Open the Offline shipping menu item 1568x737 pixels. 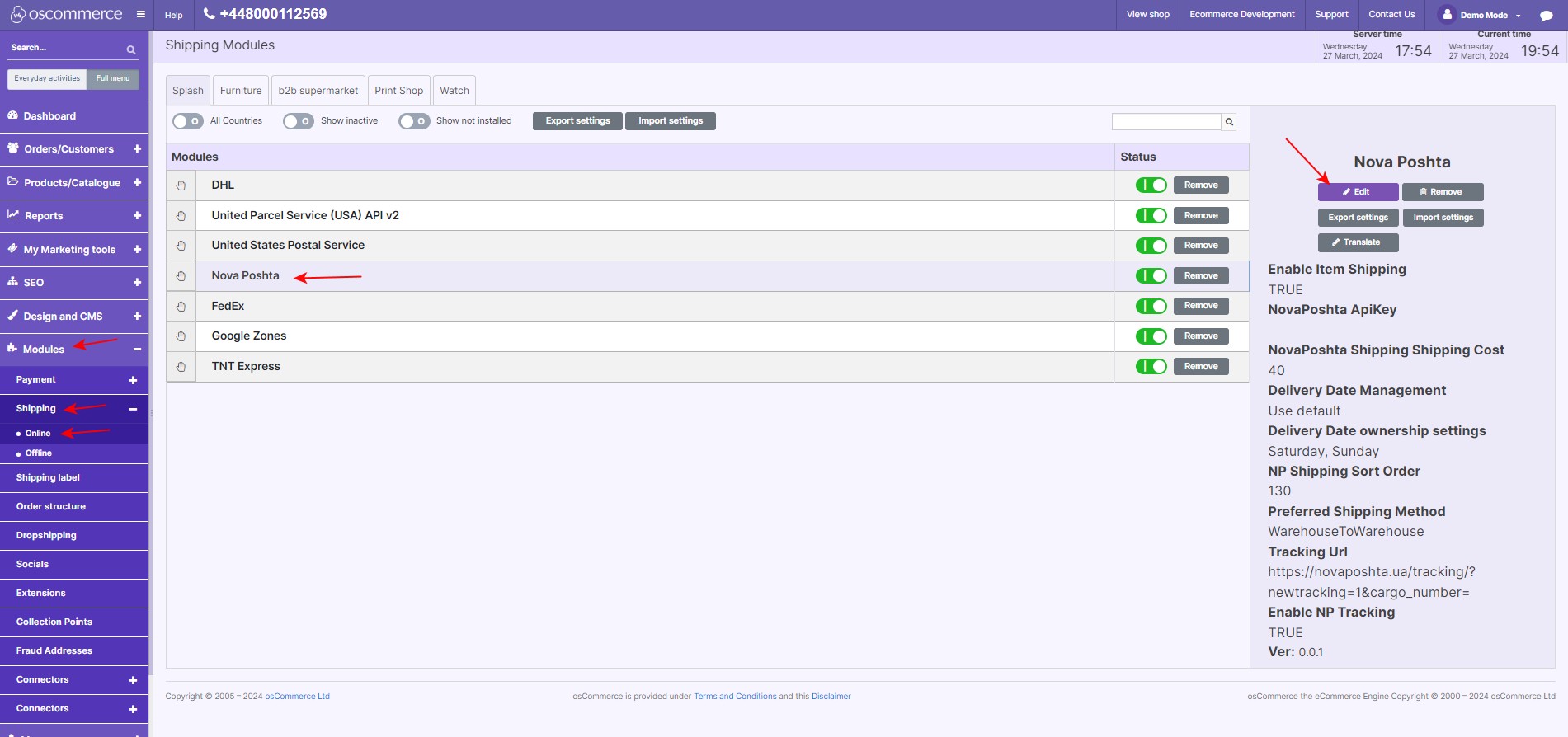(x=39, y=453)
